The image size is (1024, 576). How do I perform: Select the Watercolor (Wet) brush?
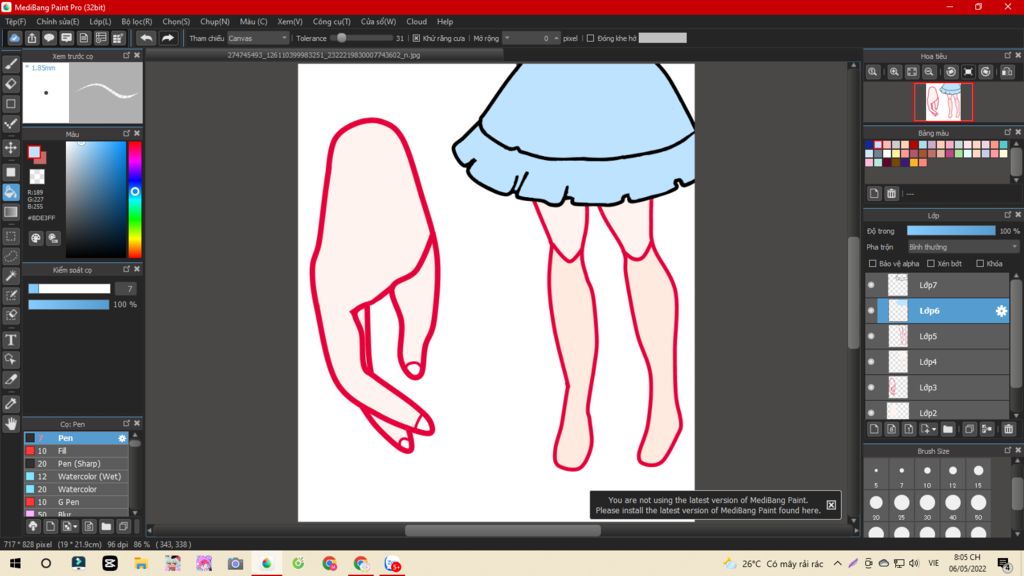[76, 477]
